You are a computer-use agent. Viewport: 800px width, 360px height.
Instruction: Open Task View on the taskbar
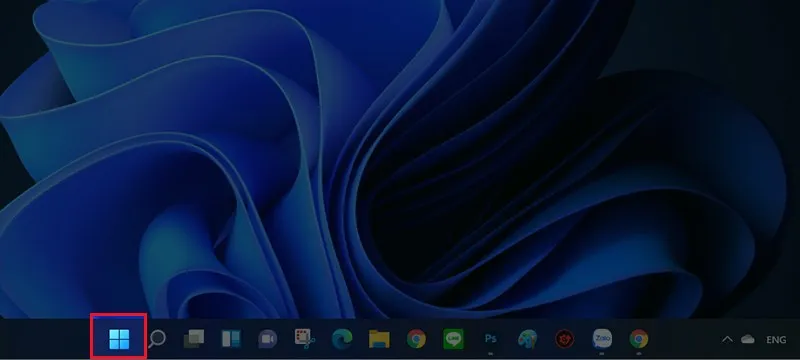(194, 339)
